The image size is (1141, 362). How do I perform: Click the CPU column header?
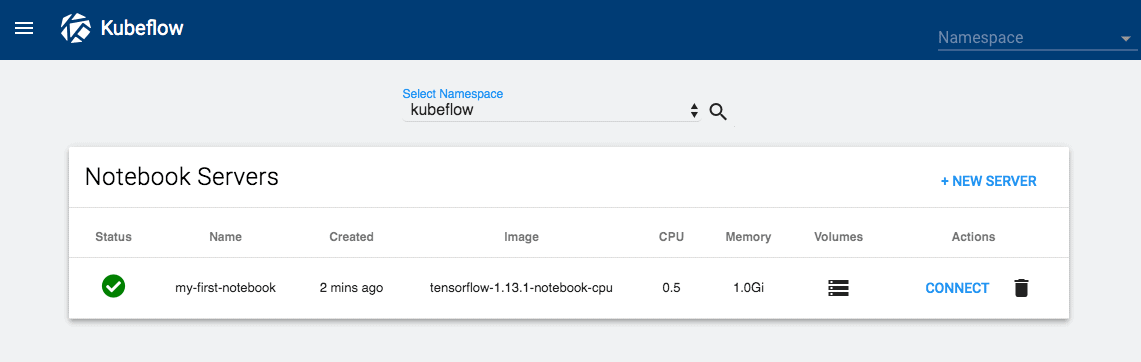tap(672, 237)
